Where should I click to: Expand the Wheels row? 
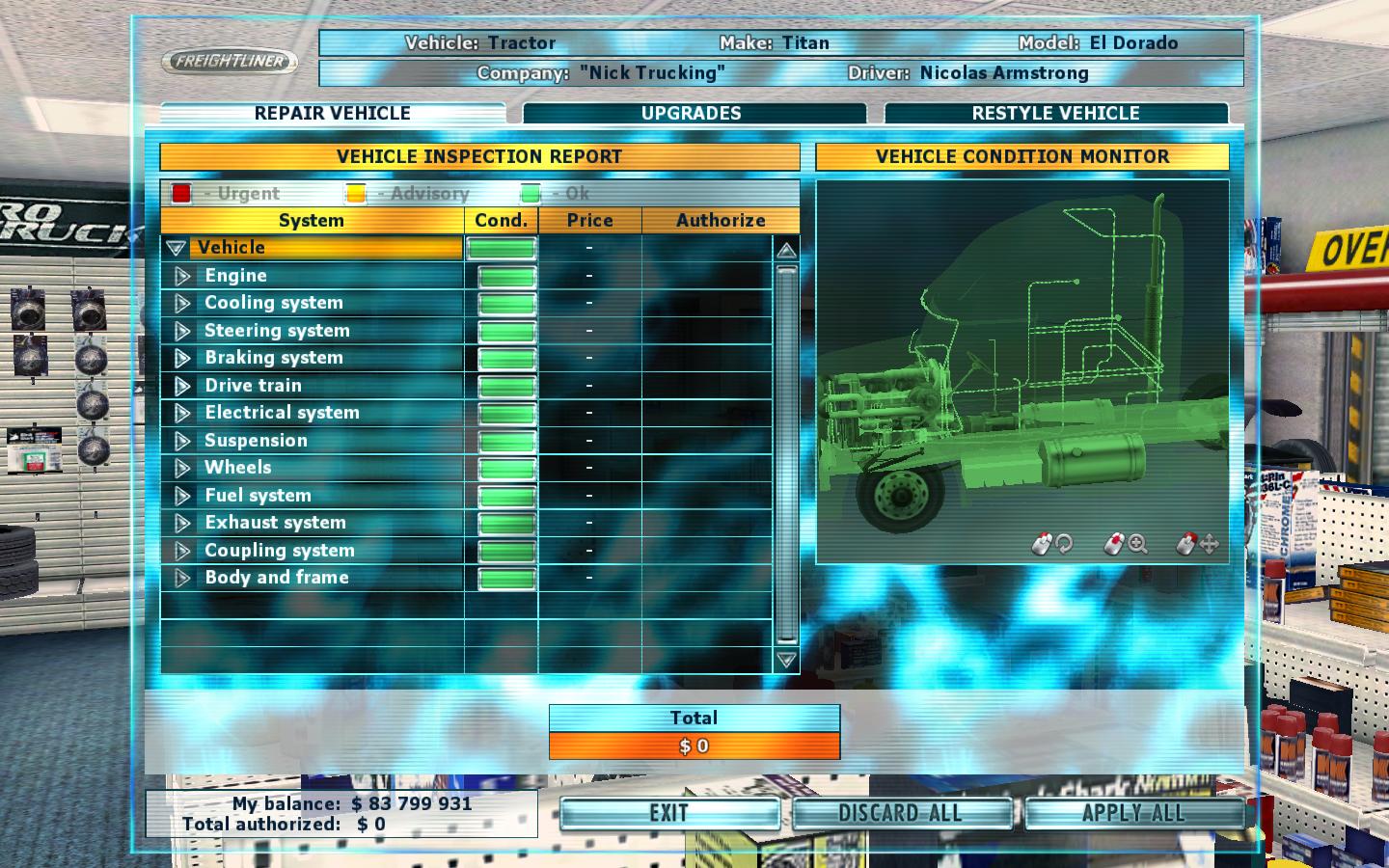click(182, 468)
